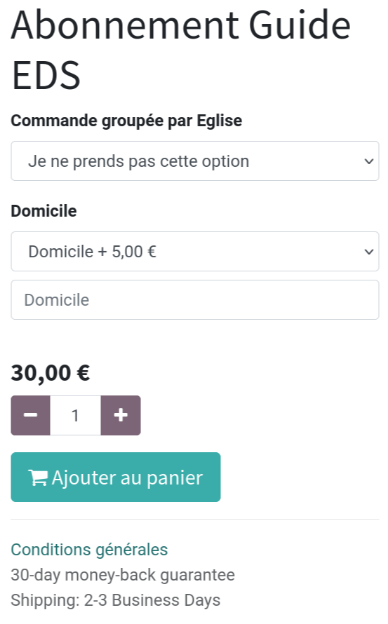Decrease quantity with the minus icon
The height and width of the screenshot is (624, 388).
tap(30, 415)
